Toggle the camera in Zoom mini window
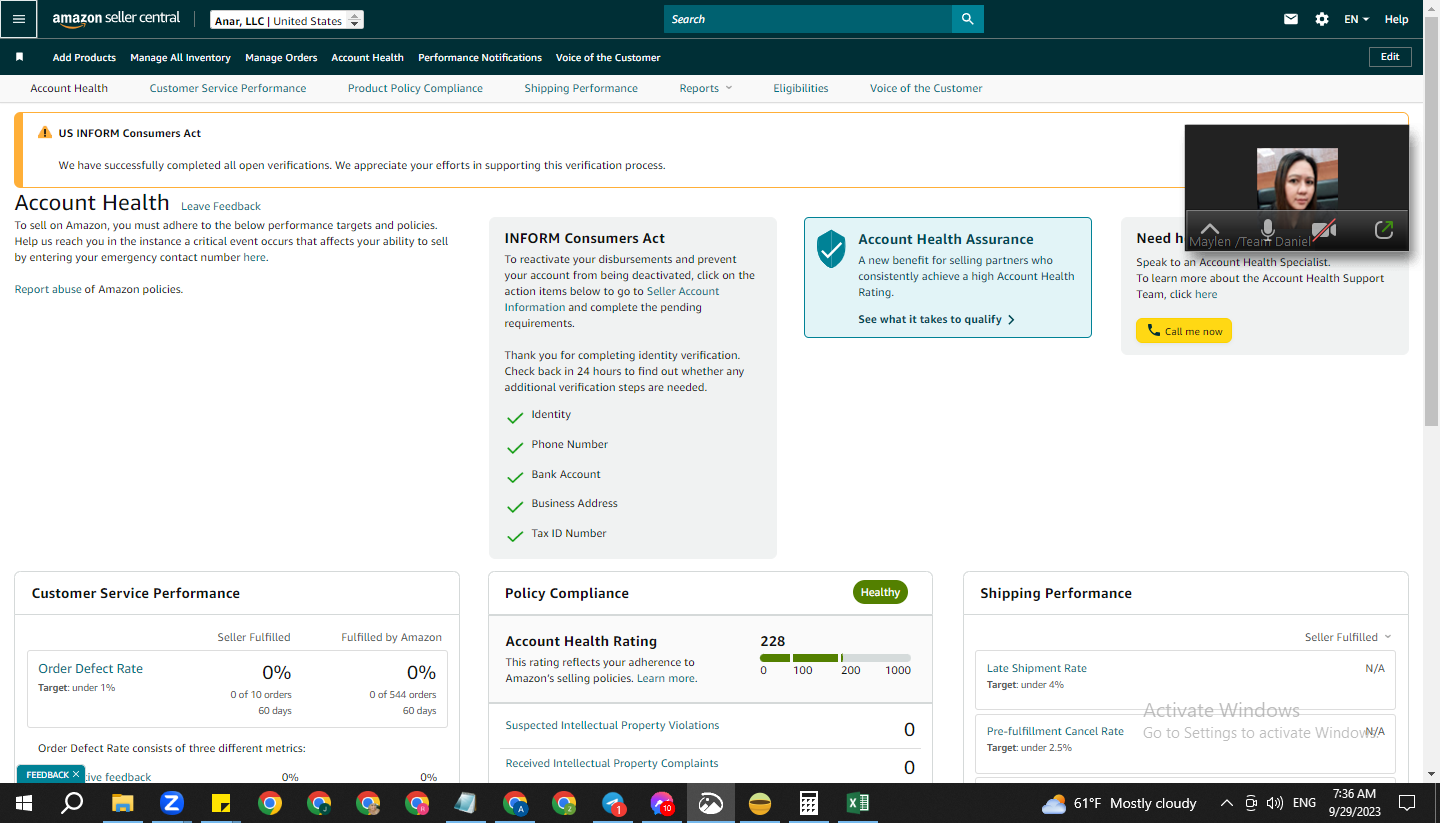 click(1324, 229)
